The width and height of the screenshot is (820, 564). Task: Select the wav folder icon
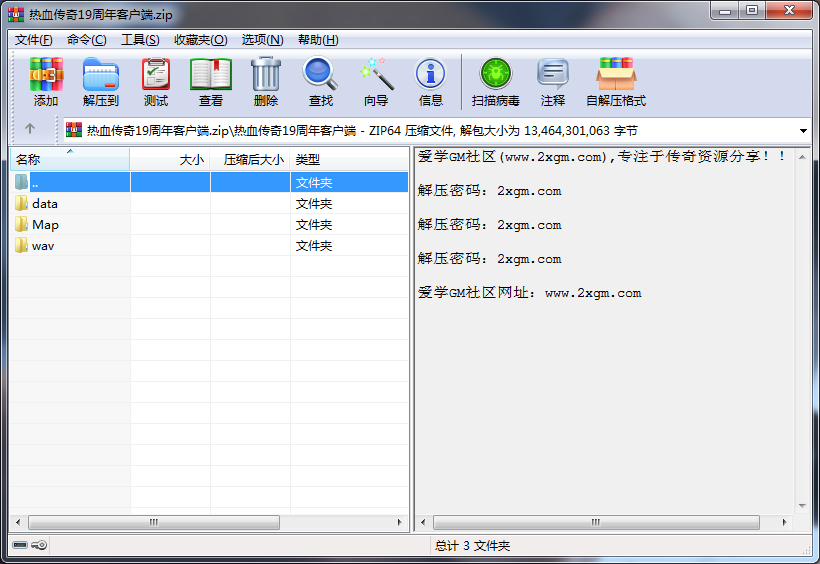[21, 245]
